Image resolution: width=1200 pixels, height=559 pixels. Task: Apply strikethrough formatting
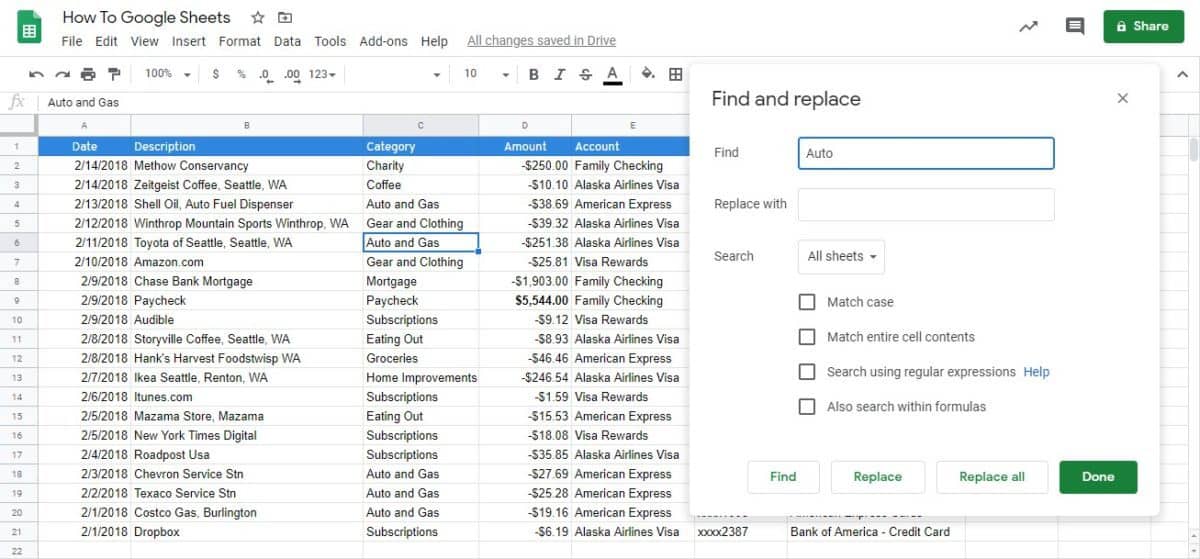[586, 74]
